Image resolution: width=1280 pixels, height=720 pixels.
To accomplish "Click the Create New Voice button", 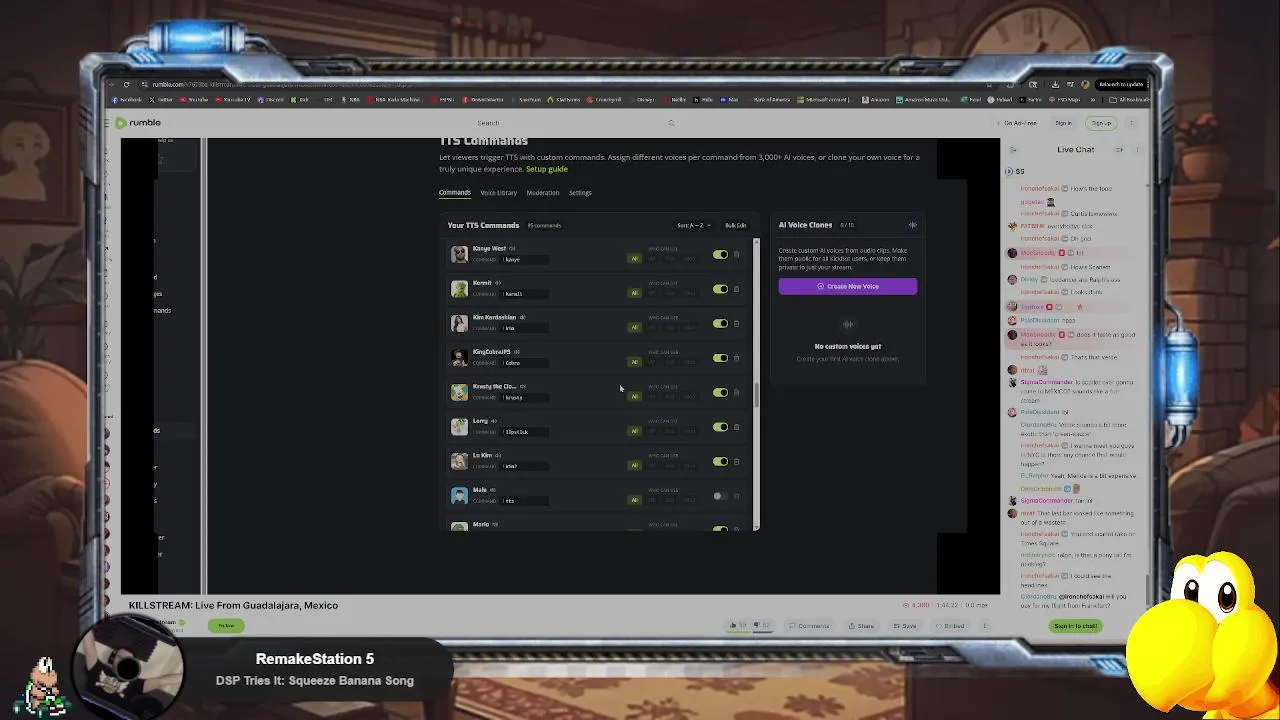I will 848,286.
